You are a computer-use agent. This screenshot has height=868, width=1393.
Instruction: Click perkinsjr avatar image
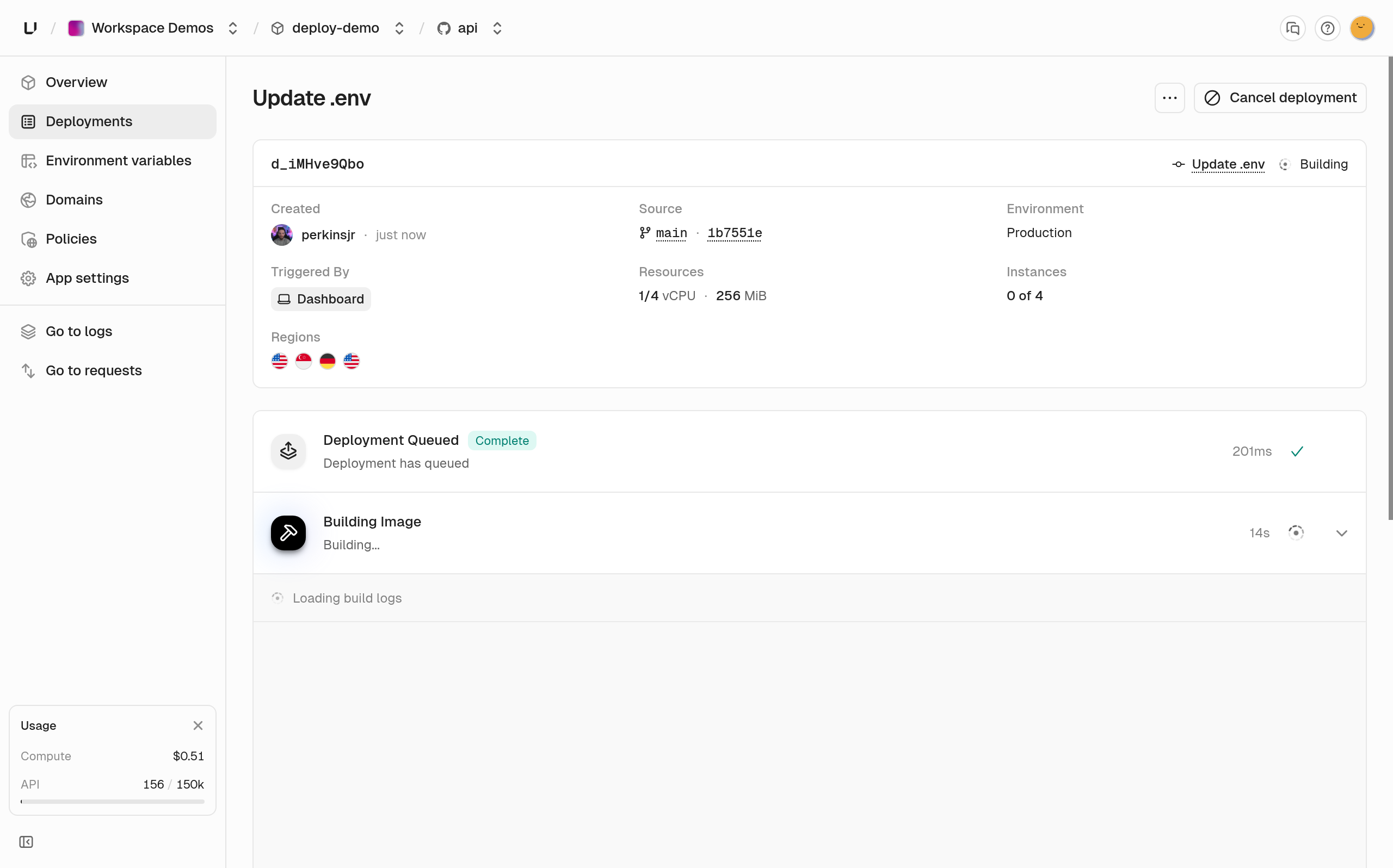282,235
